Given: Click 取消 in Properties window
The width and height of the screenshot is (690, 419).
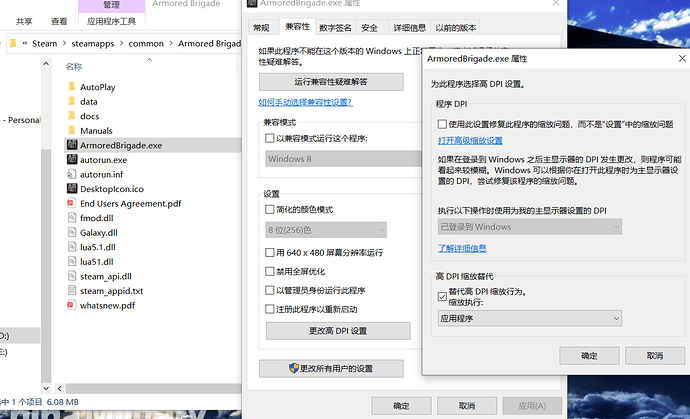Looking at the screenshot, I should coord(467,405).
